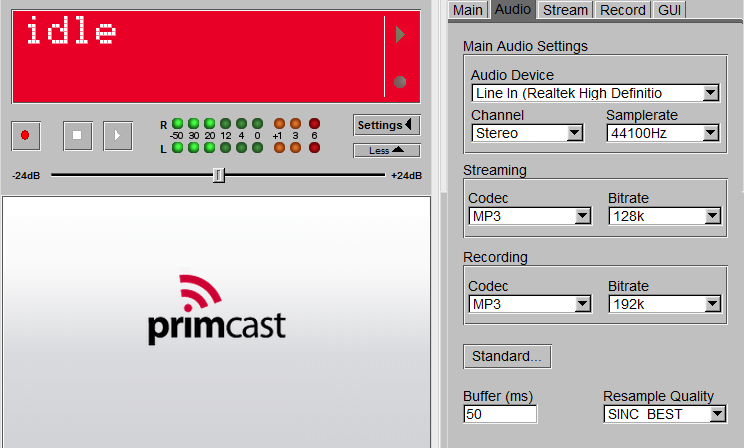
Task: Click the first green LED of L meter
Action: click(x=177, y=148)
